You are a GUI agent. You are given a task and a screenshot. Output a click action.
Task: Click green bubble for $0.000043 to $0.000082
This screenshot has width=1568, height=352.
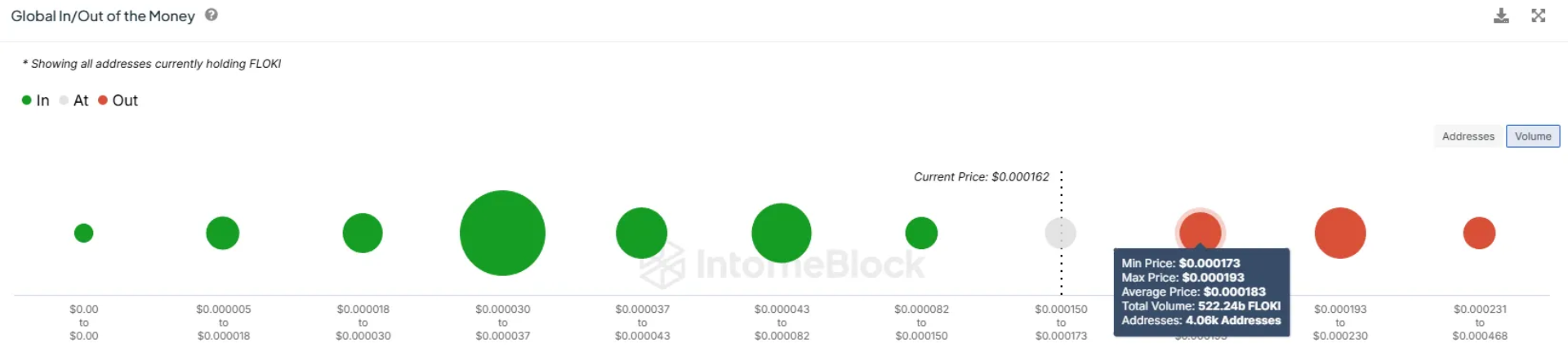[782, 233]
